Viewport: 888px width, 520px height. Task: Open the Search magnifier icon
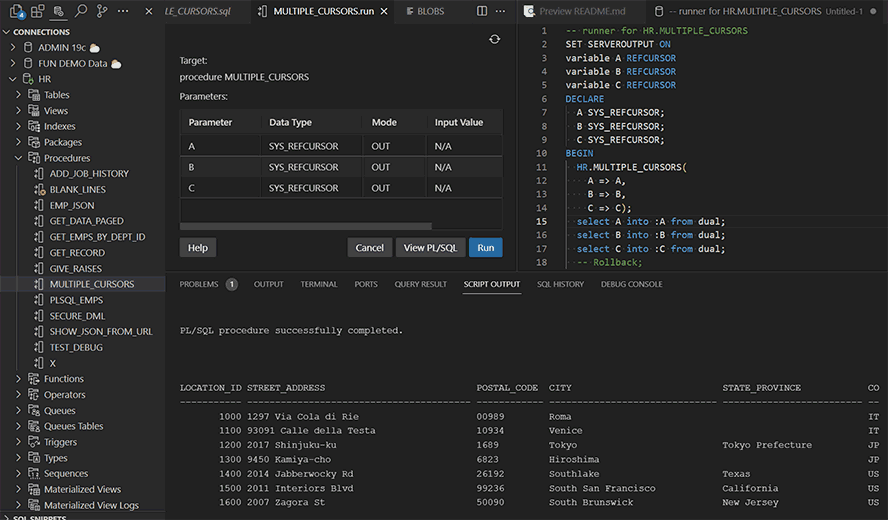click(x=81, y=11)
